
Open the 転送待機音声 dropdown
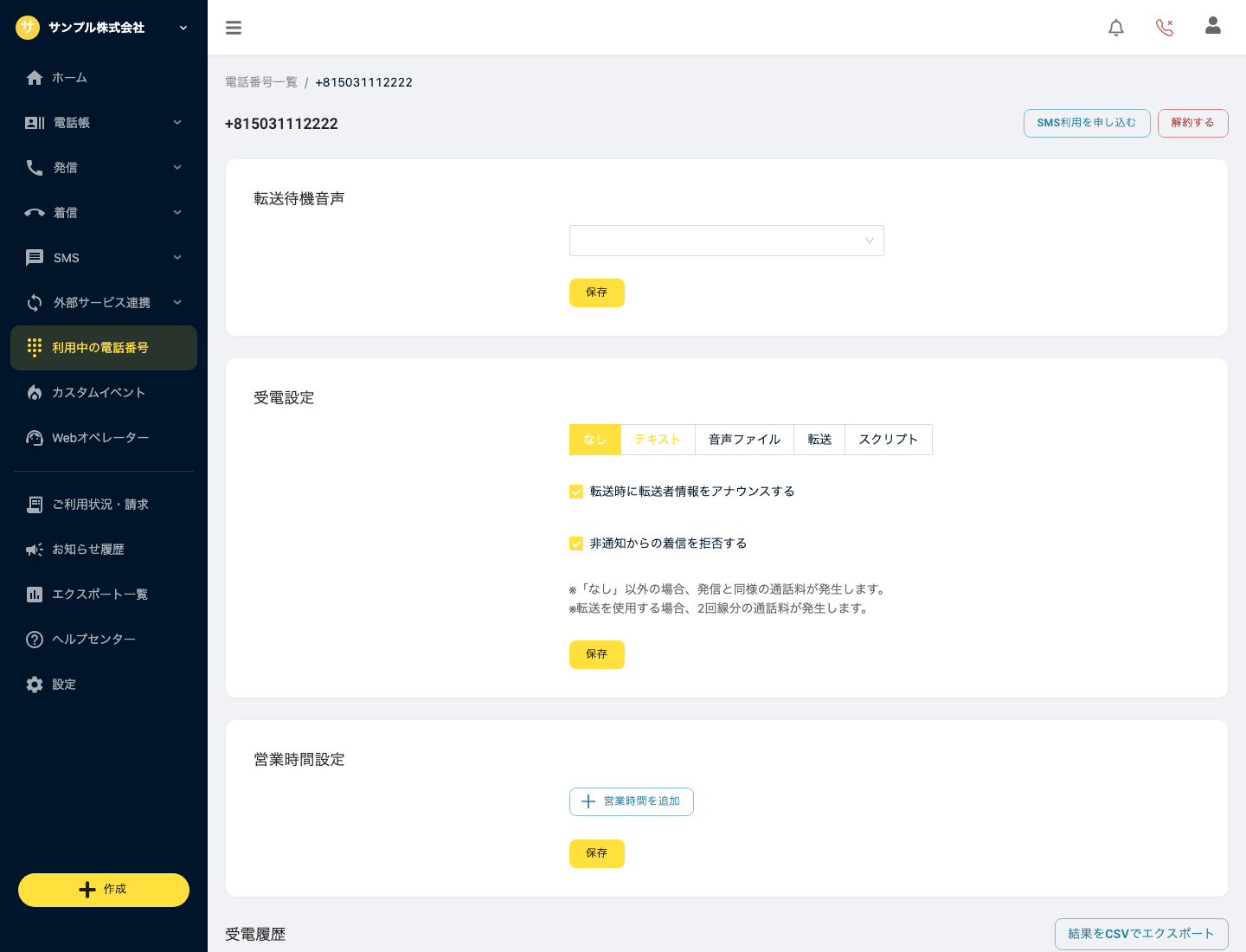(727, 241)
